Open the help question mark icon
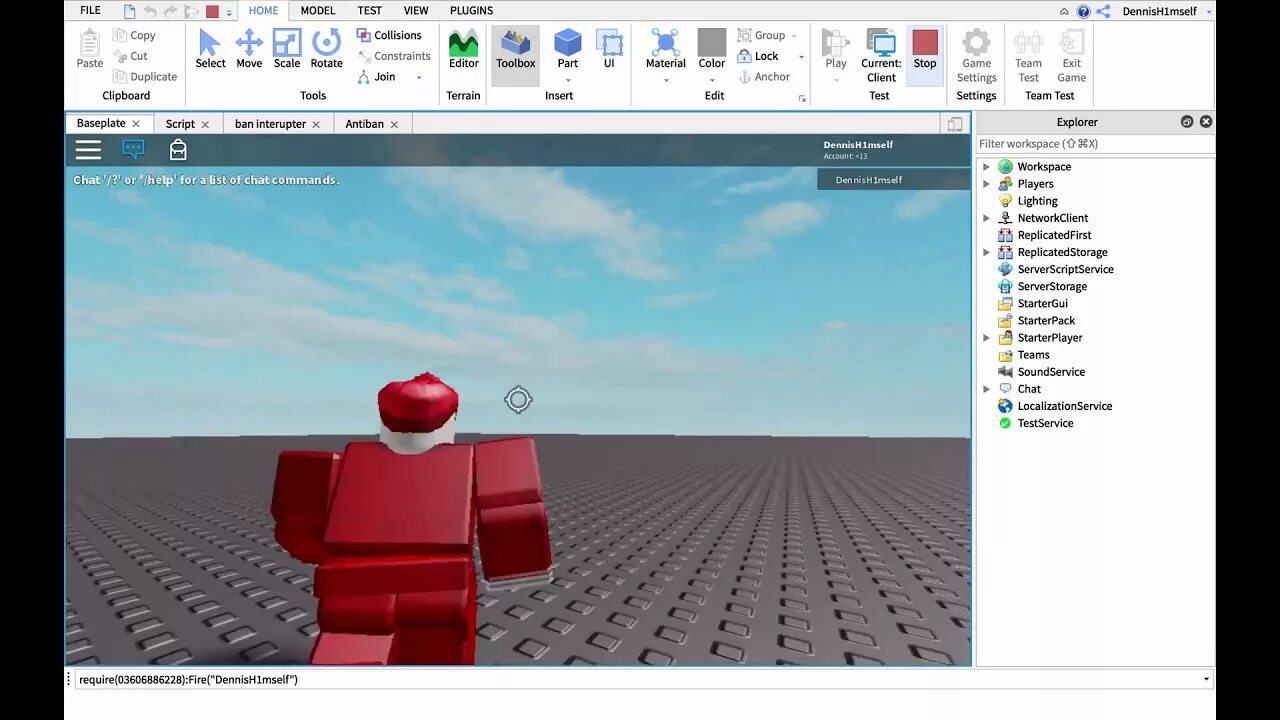This screenshot has height=720, width=1280. click(1083, 11)
